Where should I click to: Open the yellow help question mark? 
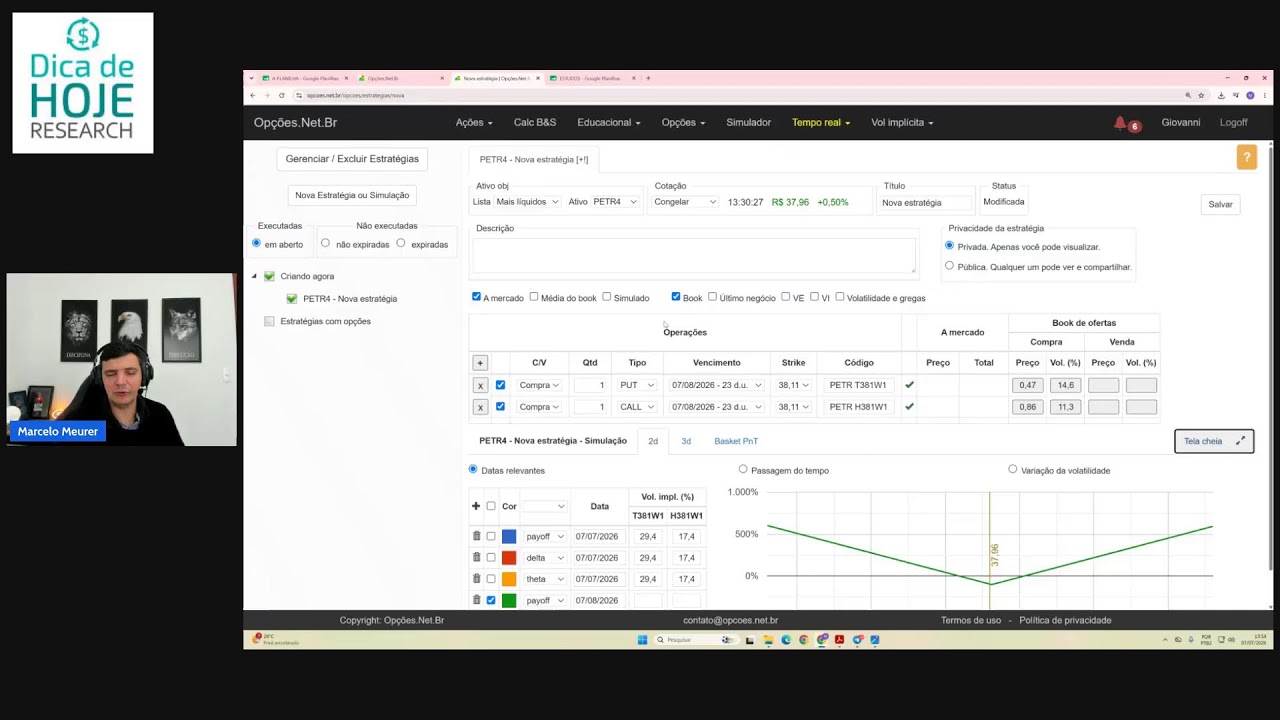click(1246, 157)
